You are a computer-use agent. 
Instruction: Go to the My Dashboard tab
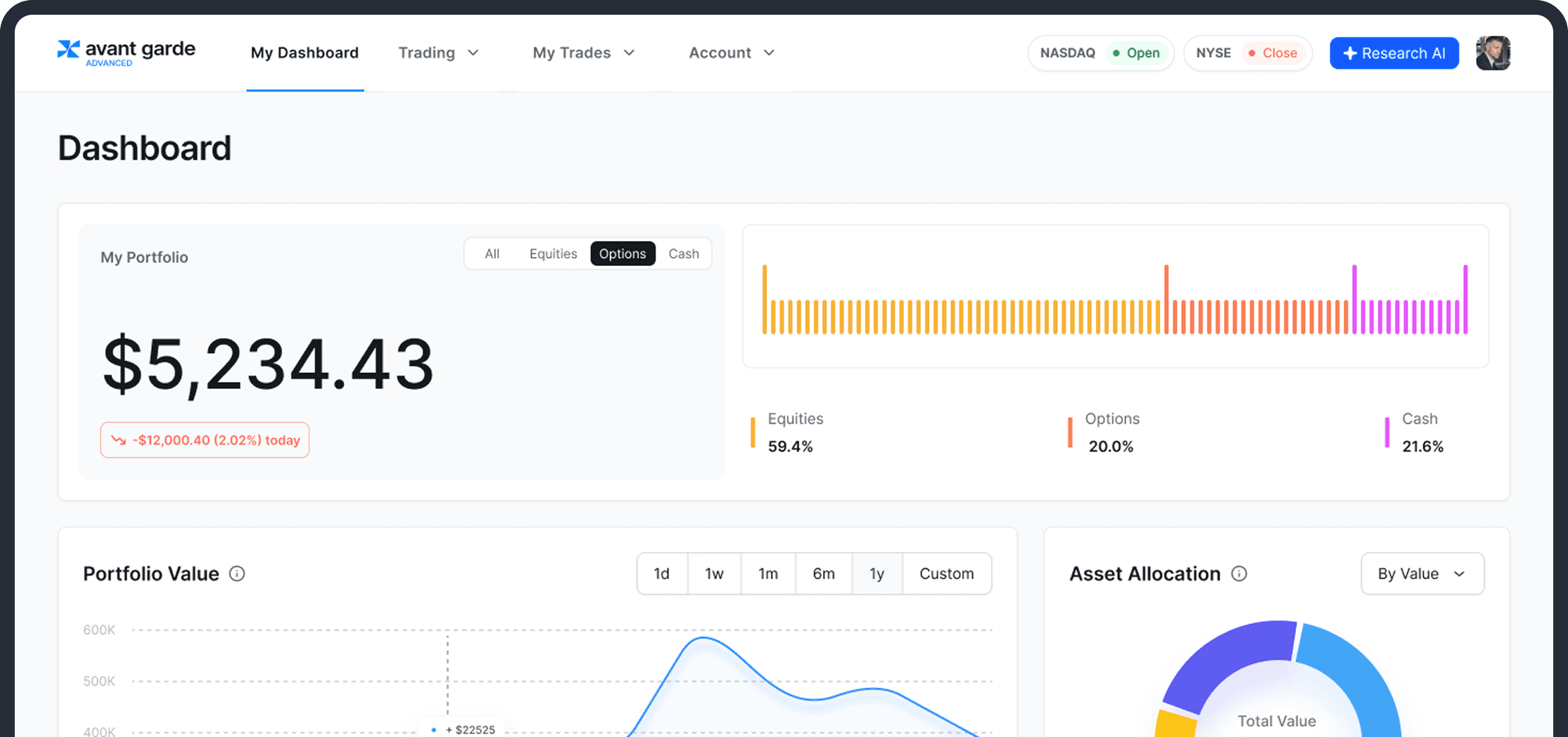pyautogui.click(x=304, y=53)
